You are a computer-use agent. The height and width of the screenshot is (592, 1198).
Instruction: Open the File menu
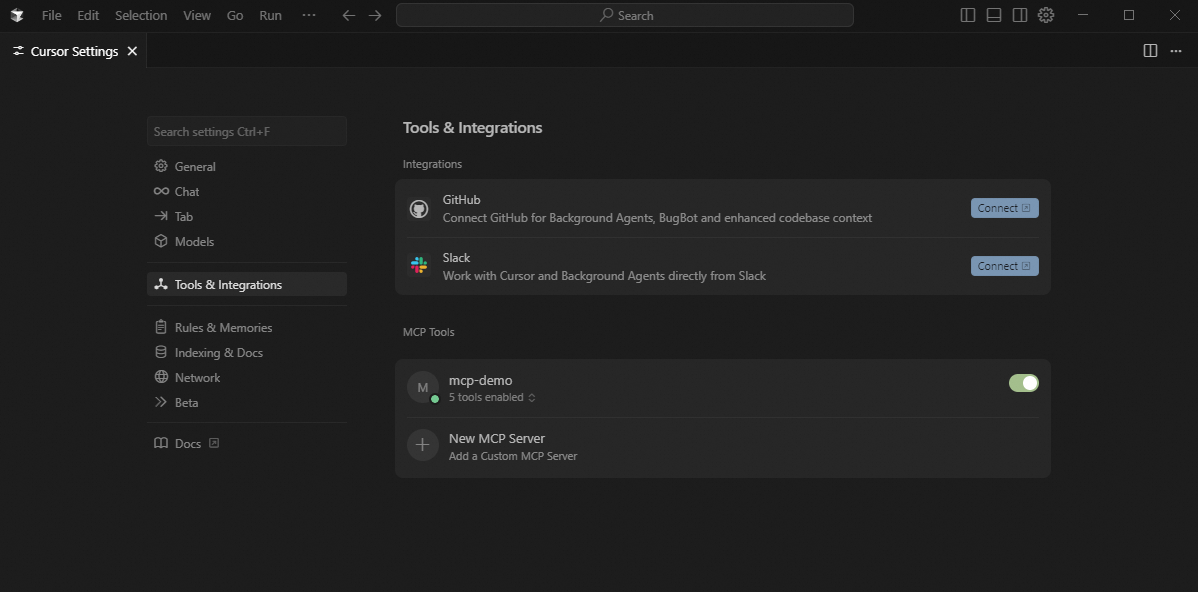(52, 15)
